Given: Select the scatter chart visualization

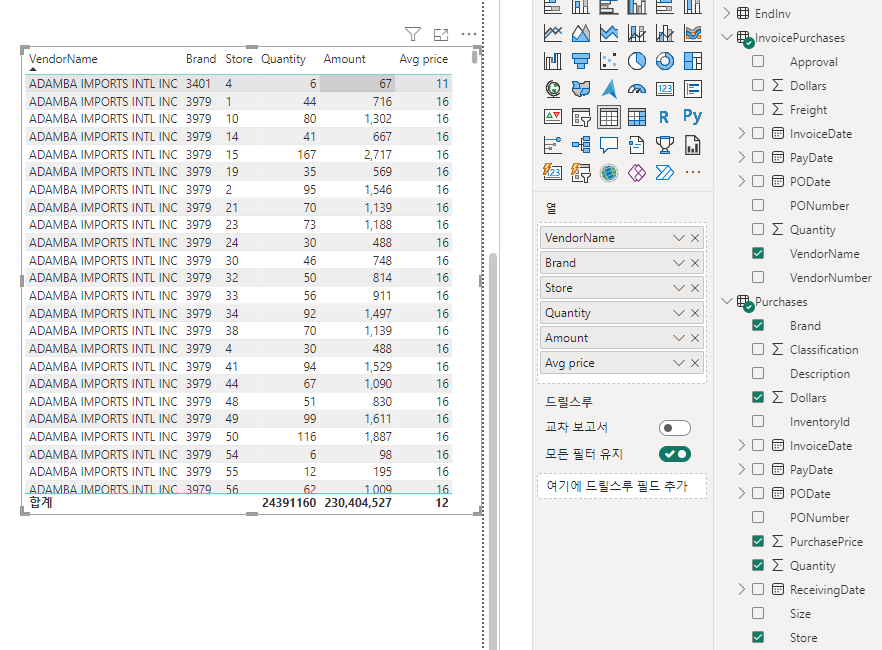Looking at the screenshot, I should pyautogui.click(x=609, y=60).
